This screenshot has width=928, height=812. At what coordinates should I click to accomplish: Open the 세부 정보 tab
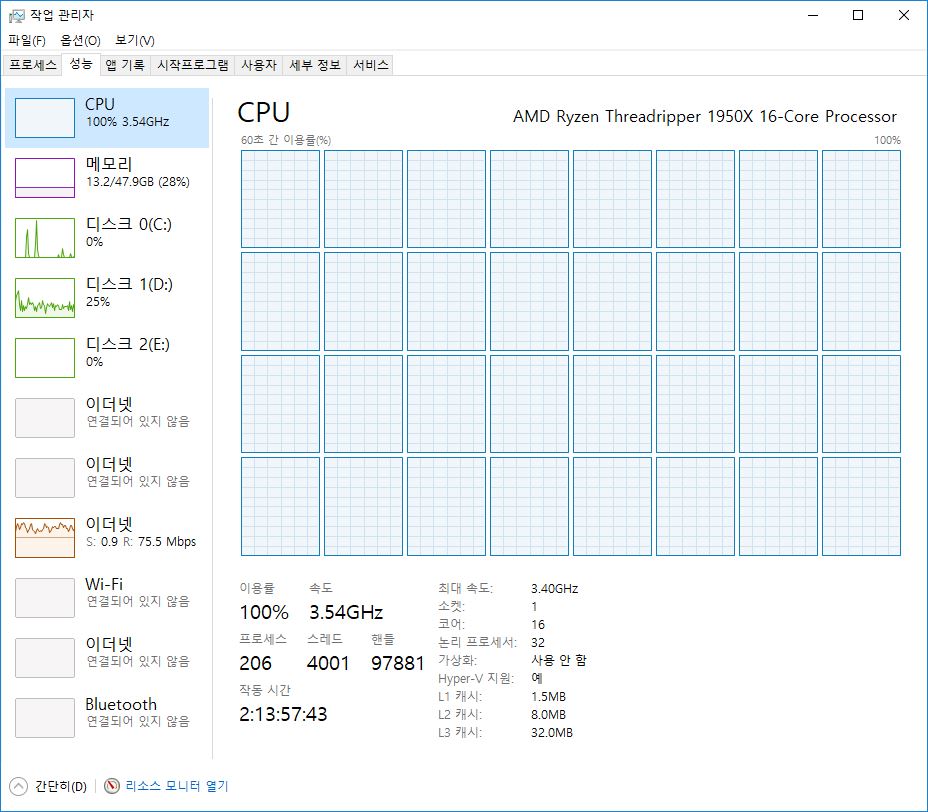click(x=315, y=65)
